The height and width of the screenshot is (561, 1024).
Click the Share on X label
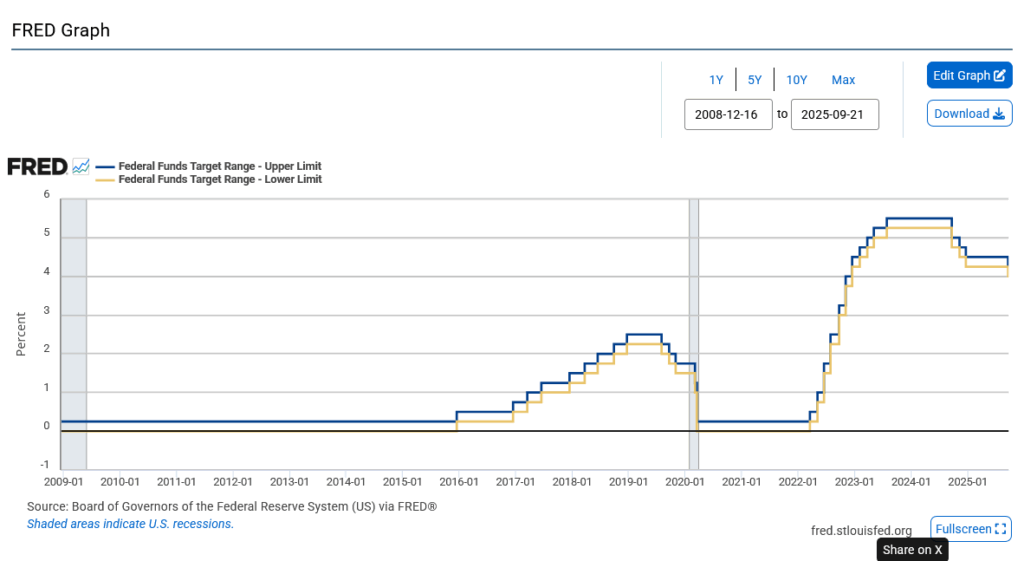(x=912, y=550)
